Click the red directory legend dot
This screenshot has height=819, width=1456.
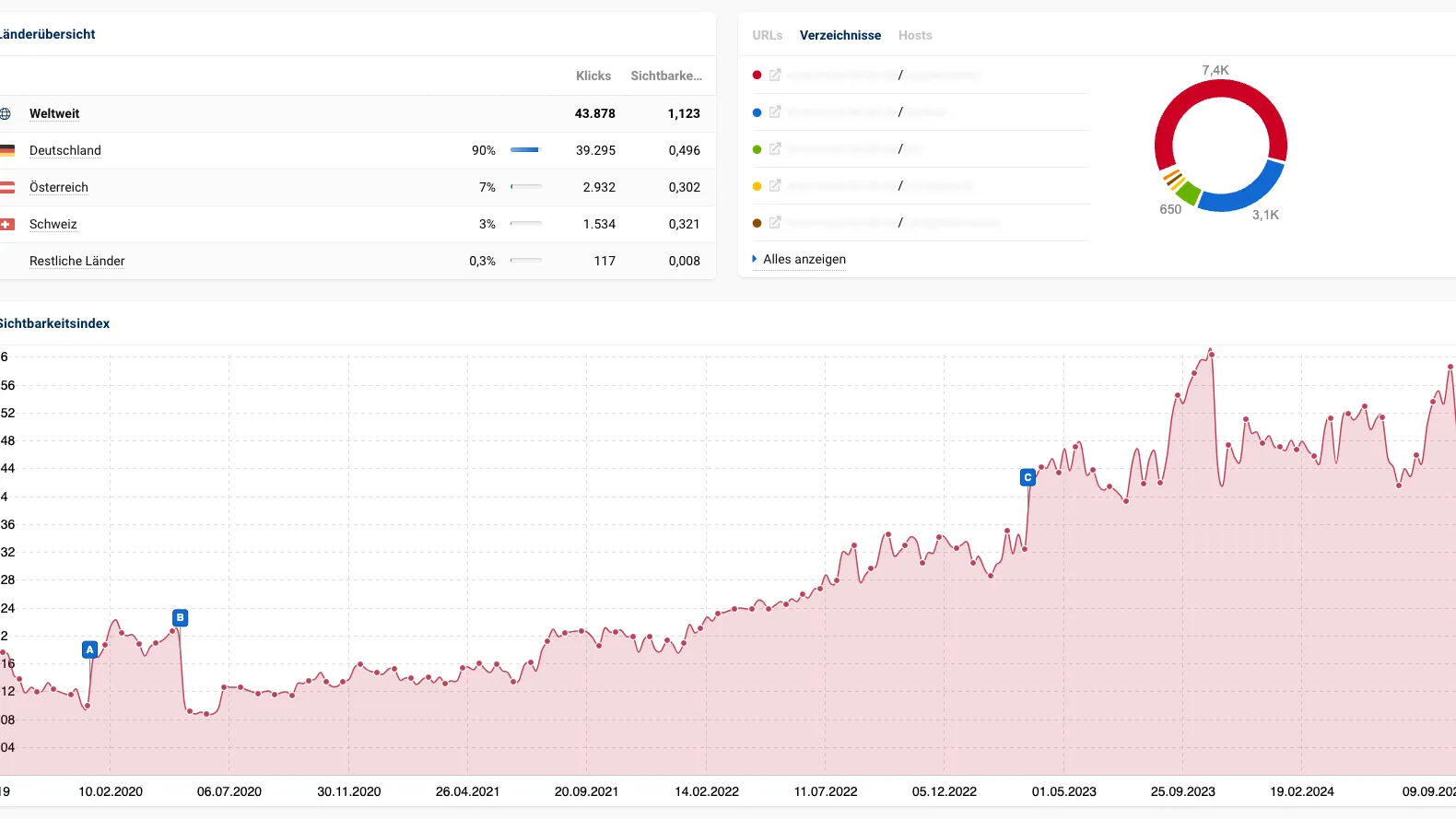757,76
